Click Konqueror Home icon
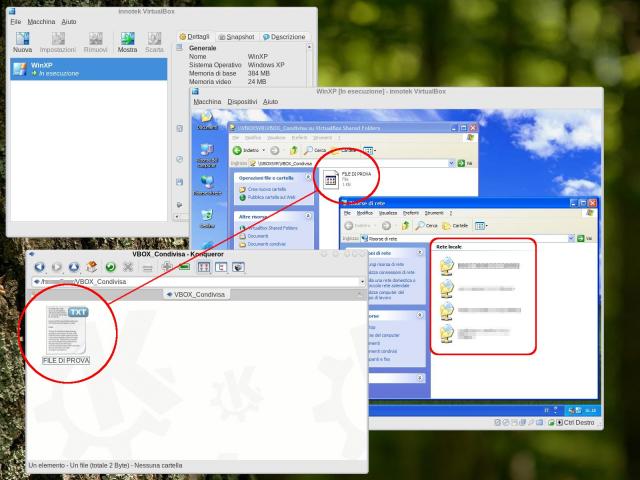Viewport: 640px width, 480px height. click(92, 267)
